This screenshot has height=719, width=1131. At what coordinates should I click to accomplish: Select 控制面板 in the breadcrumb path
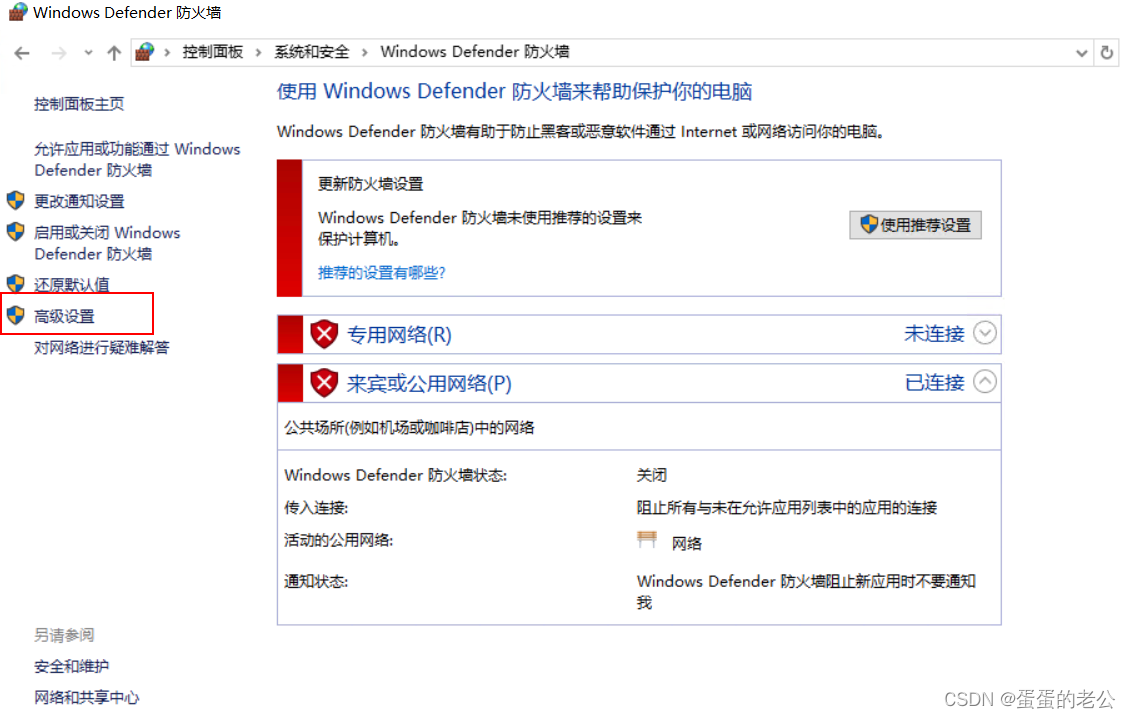click(213, 52)
